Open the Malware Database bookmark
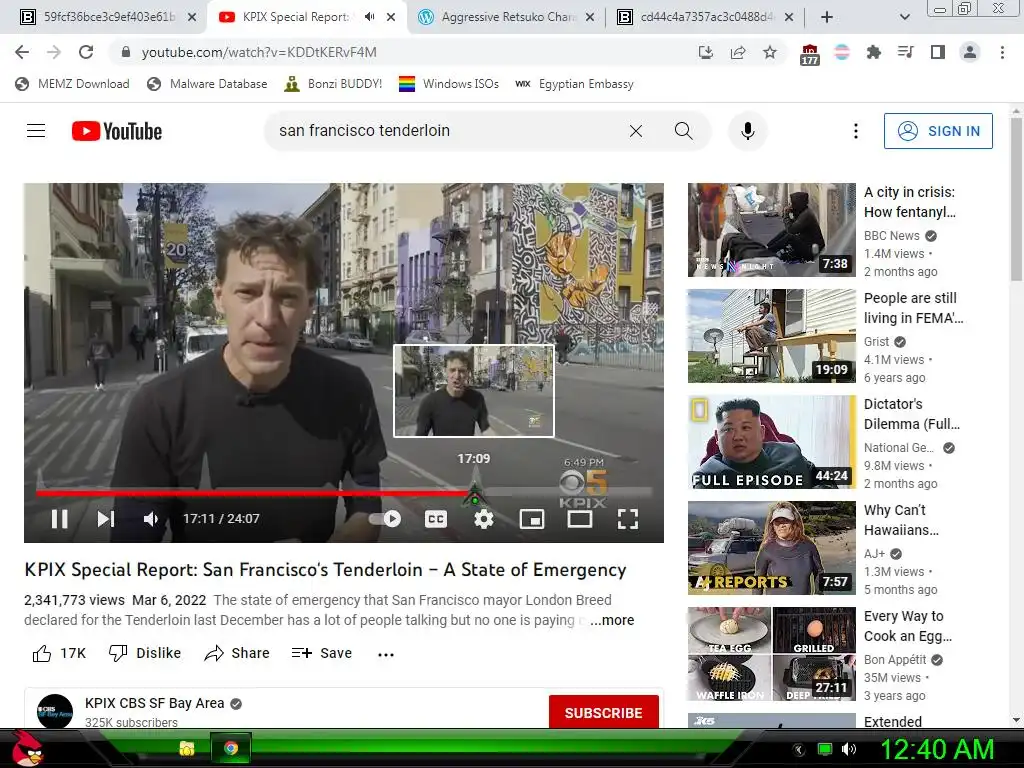 point(207,84)
